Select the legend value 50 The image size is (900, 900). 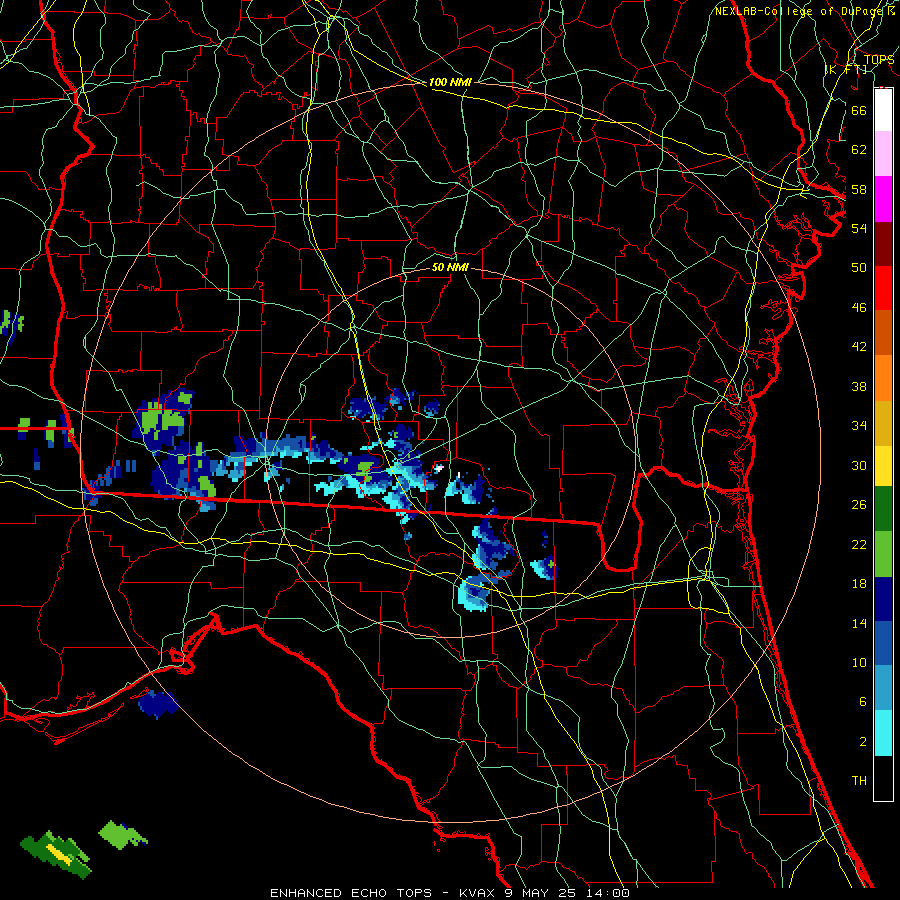[859, 268]
